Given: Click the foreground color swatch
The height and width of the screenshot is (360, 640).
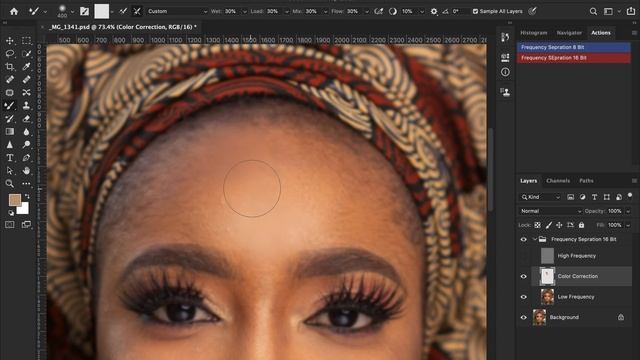Looking at the screenshot, I should point(14,200).
